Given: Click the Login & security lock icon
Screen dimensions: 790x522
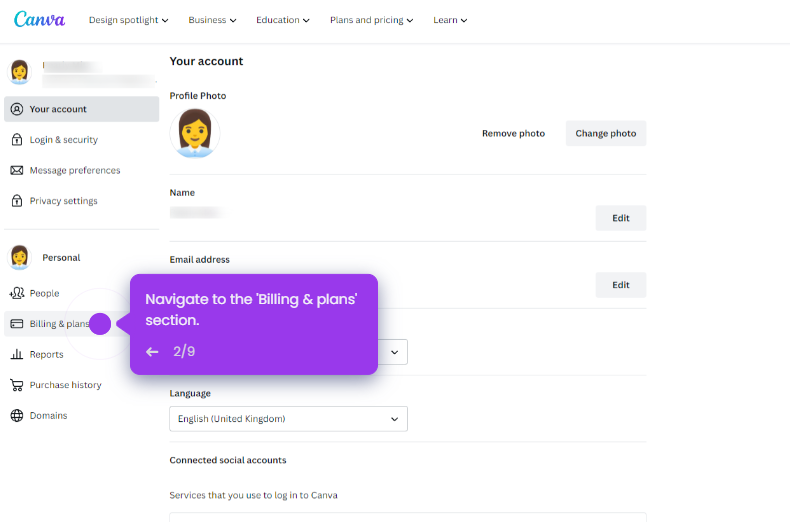Looking at the screenshot, I should pos(17,140).
